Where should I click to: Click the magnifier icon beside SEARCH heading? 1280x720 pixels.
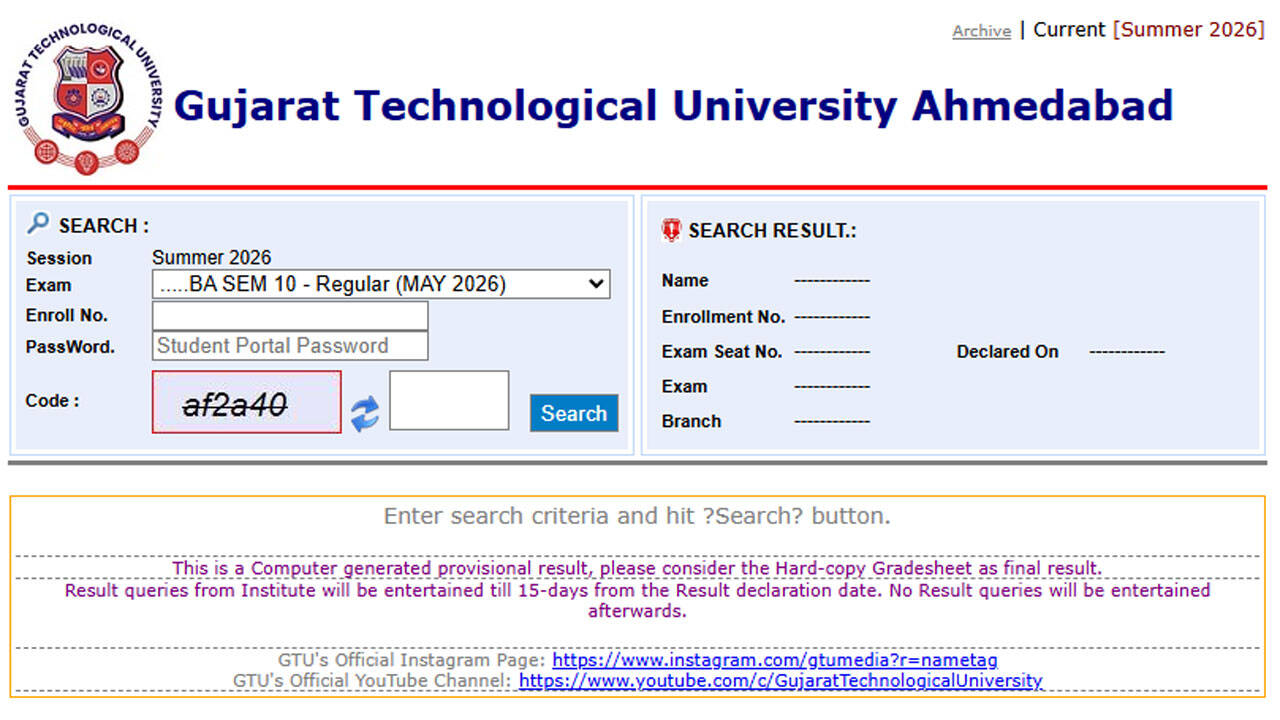(x=38, y=223)
